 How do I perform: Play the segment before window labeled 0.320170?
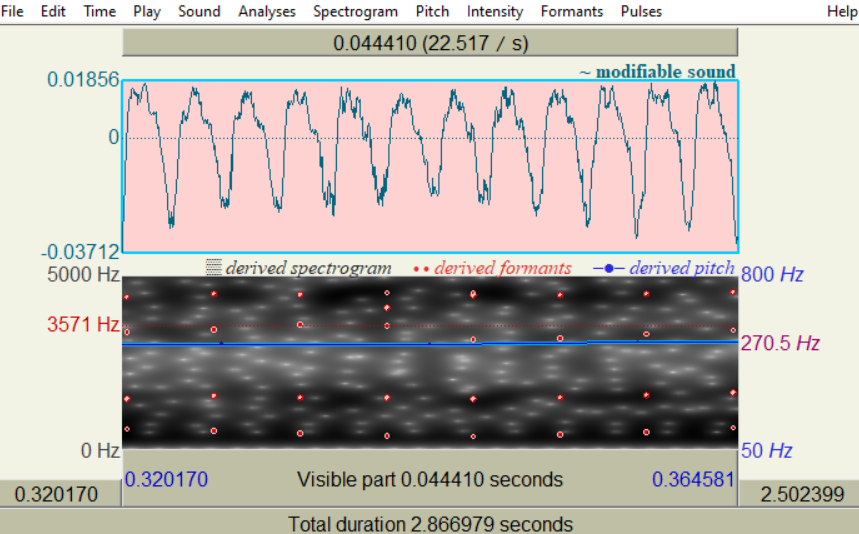click(x=60, y=494)
